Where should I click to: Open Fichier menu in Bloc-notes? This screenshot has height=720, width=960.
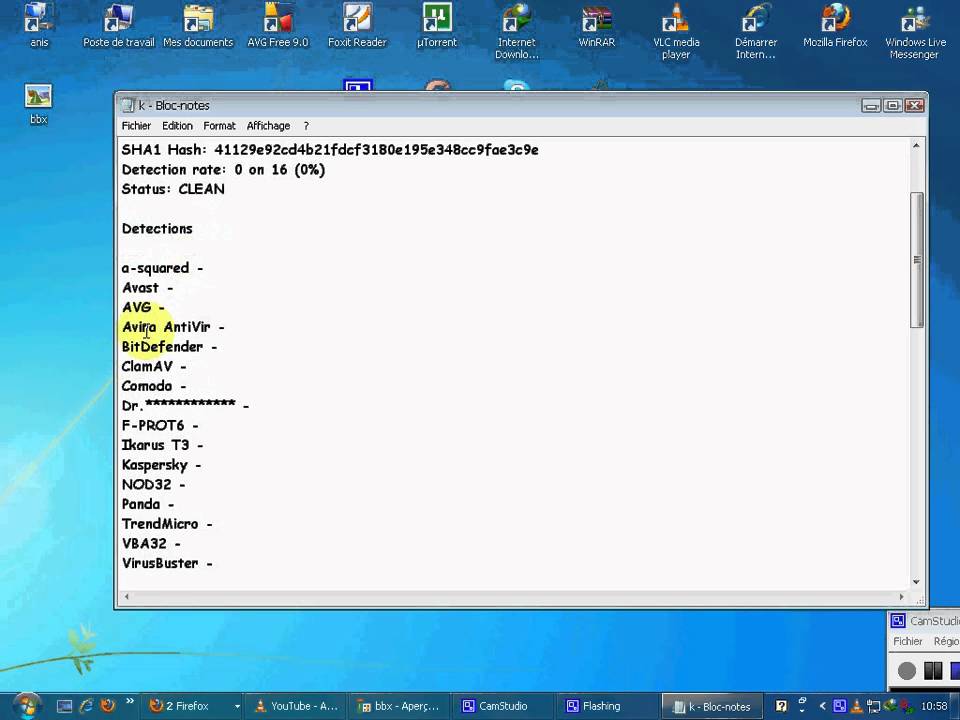click(x=136, y=126)
